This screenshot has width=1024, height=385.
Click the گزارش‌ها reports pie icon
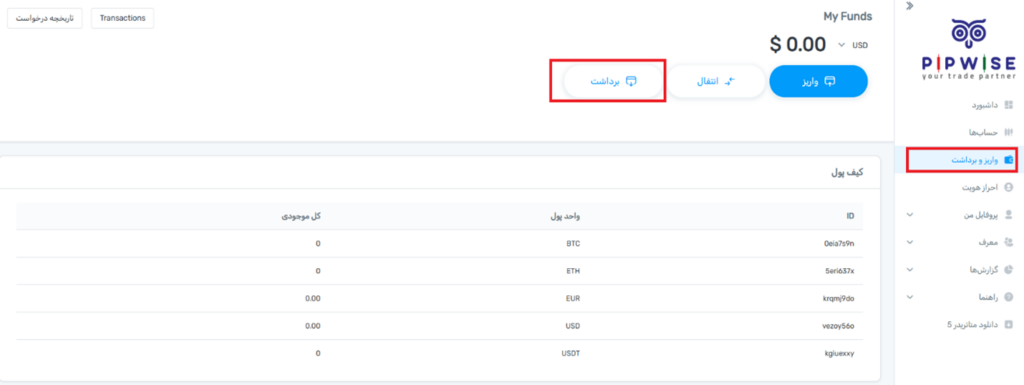1009,269
